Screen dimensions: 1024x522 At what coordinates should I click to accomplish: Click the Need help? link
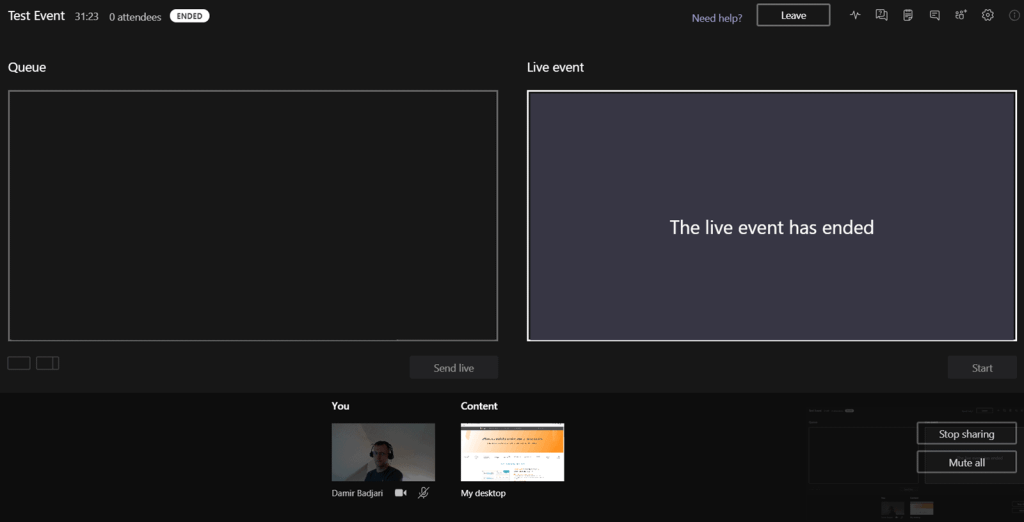[717, 18]
